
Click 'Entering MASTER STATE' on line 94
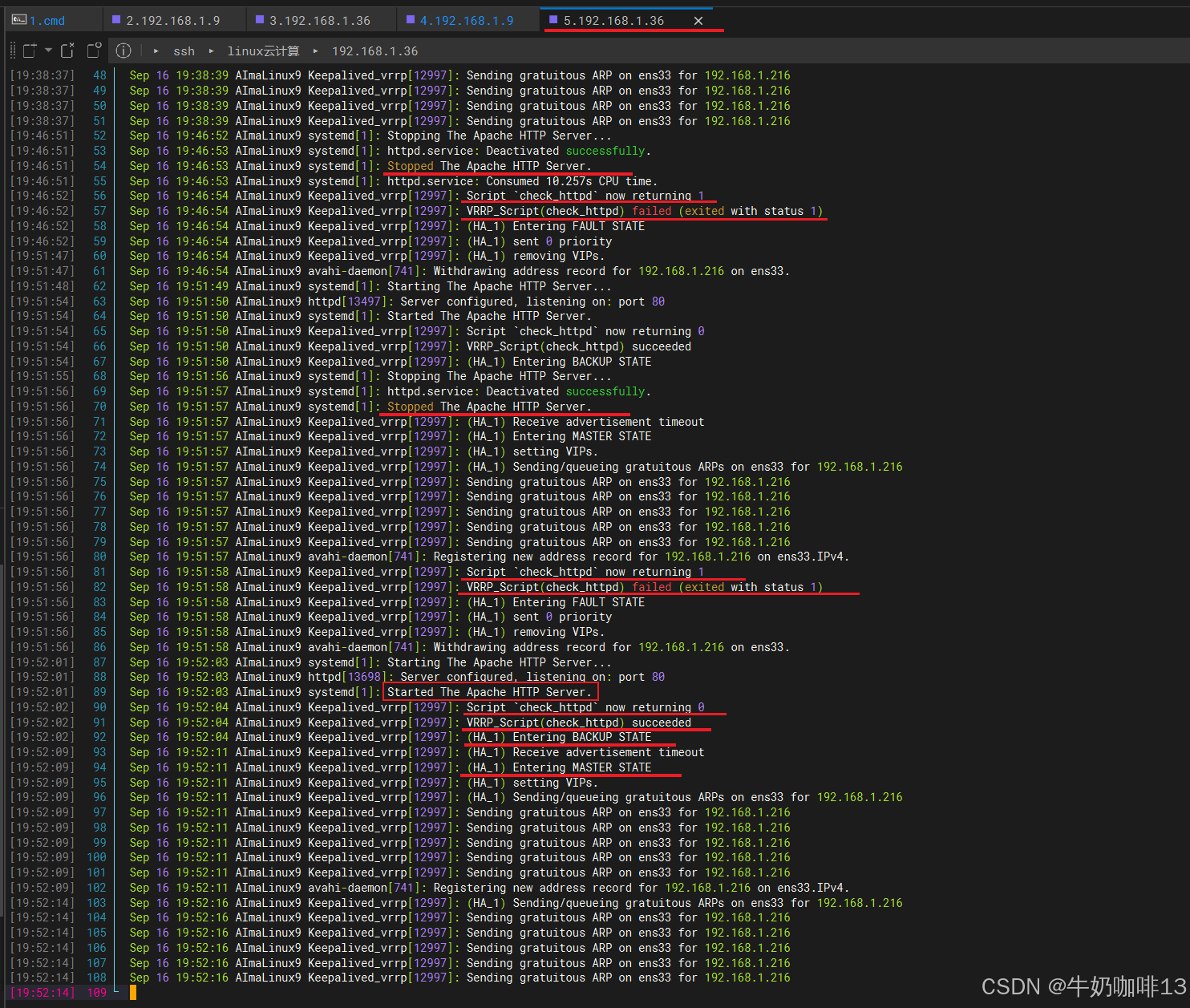point(582,767)
